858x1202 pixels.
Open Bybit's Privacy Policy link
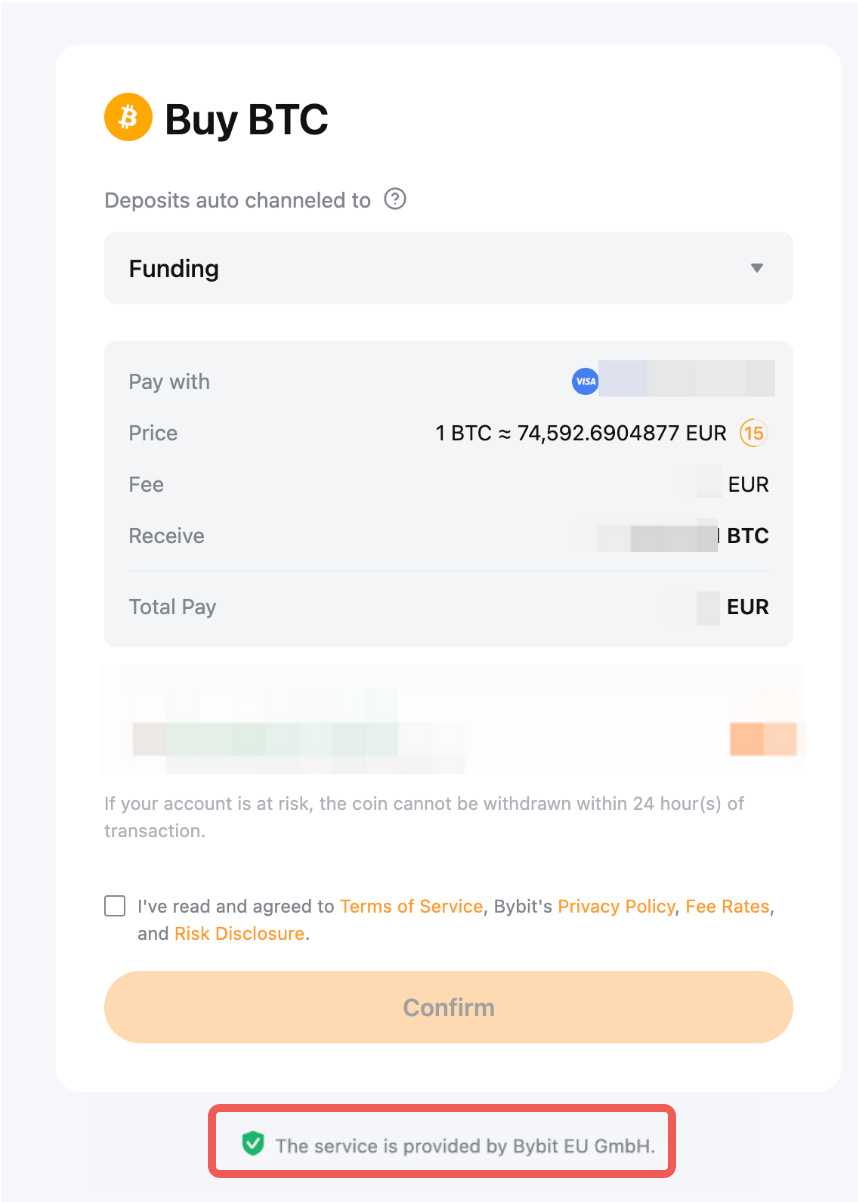point(616,906)
